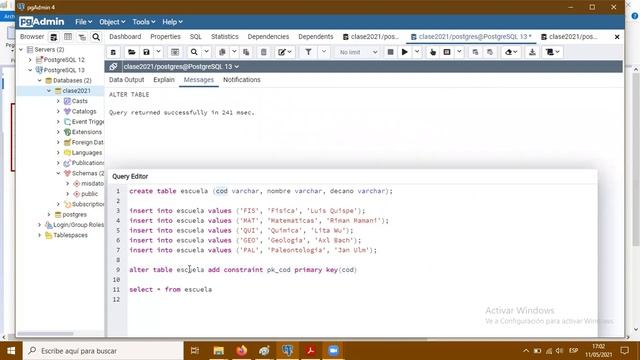Open the Filter options dropdown arrow
640x360 pixels.
tap(324, 52)
